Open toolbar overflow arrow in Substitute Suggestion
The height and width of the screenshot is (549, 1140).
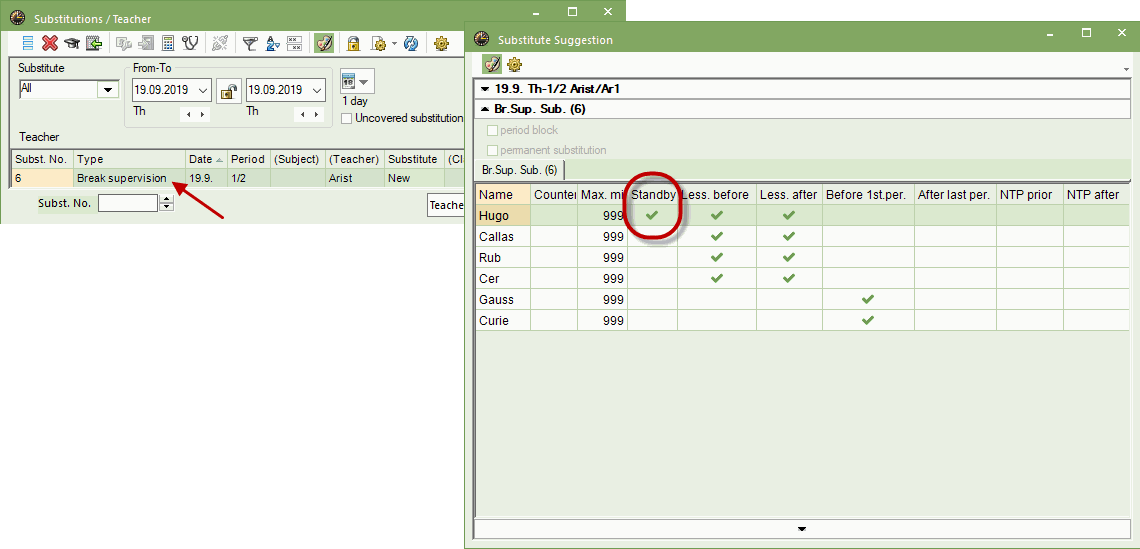point(1126,69)
